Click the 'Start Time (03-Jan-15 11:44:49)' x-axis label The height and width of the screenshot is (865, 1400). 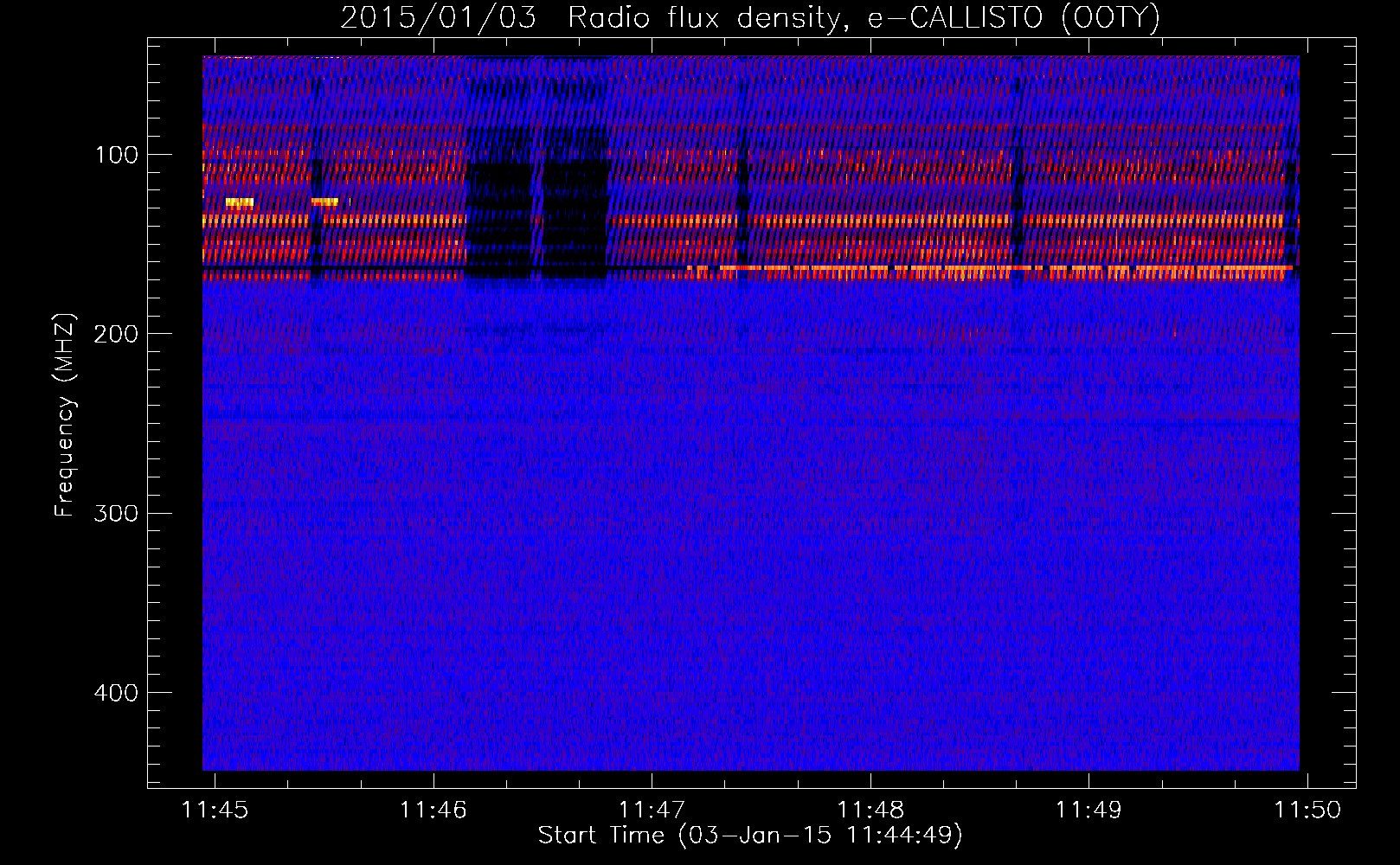tap(750, 836)
